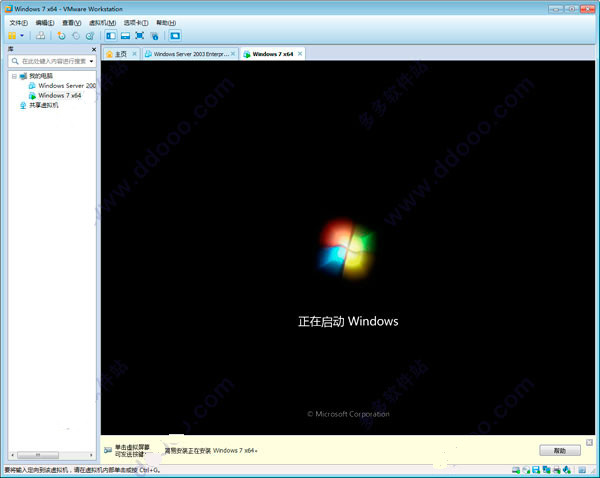Open the library search filter dropdown
The image size is (600, 478).
coord(91,61)
